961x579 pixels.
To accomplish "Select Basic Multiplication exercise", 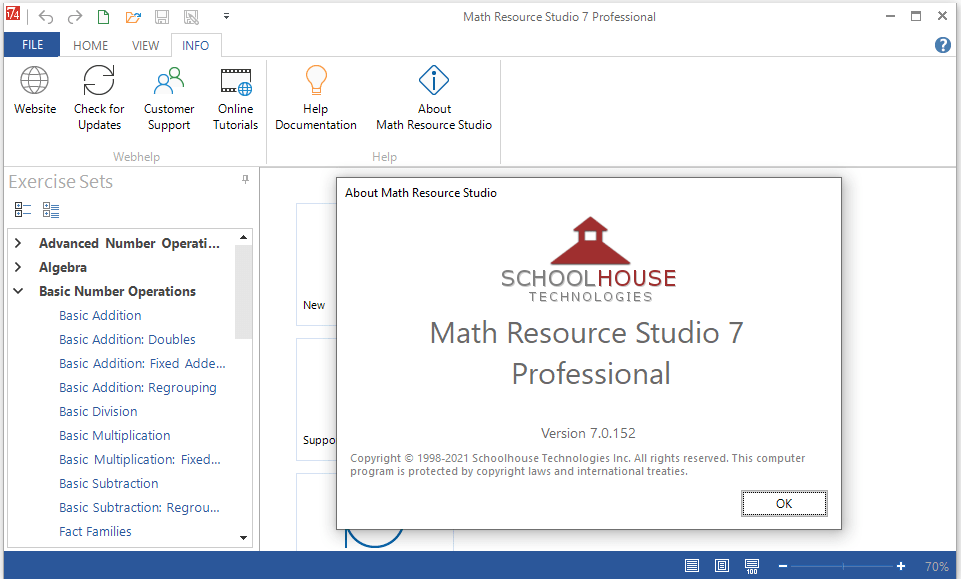I will [x=115, y=436].
